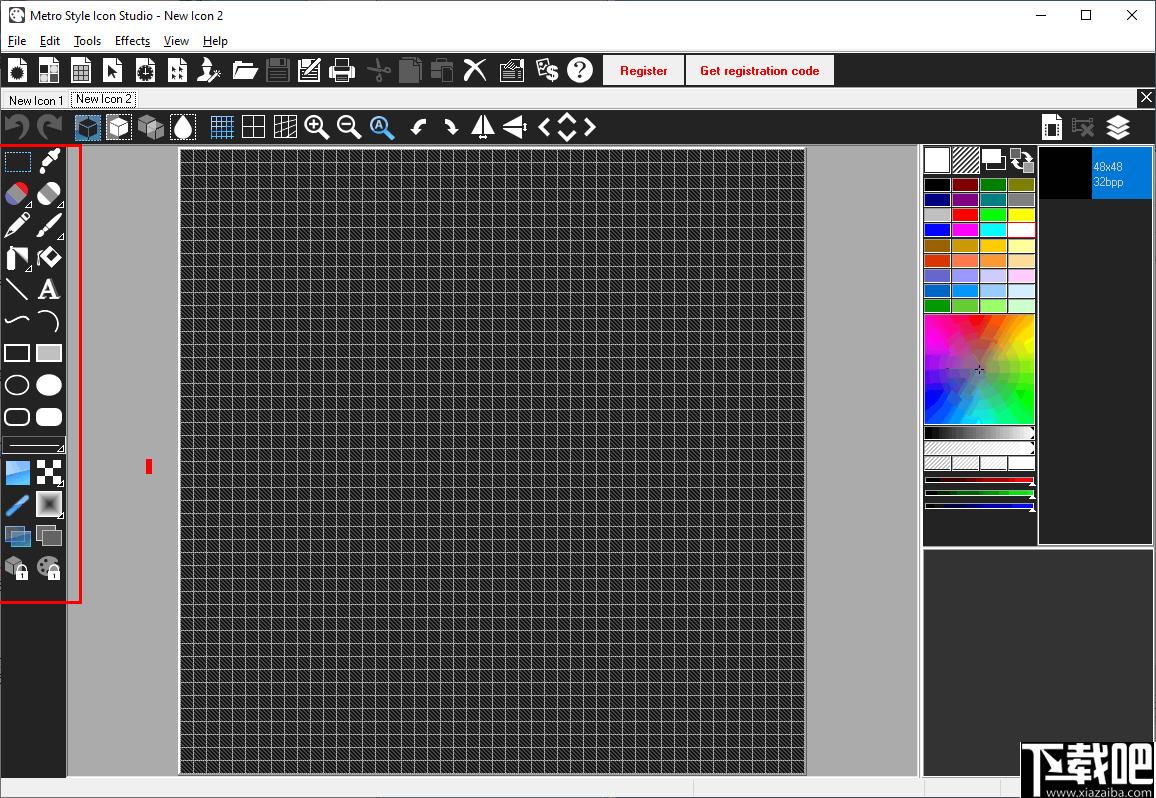Select the Text tool with letter A
Image resolution: width=1156 pixels, height=798 pixels.
pyautogui.click(x=49, y=289)
